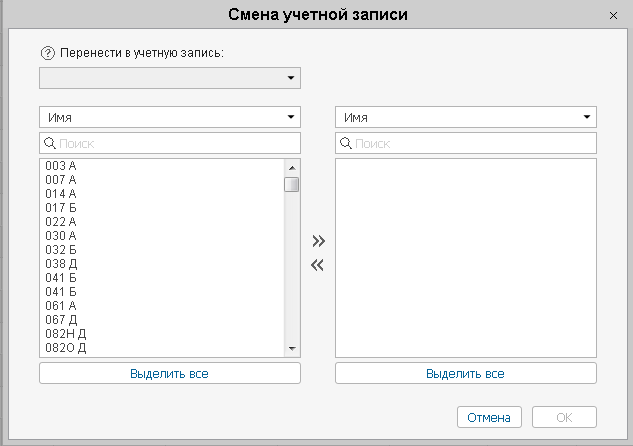This screenshot has height=446, width=633.
Task: Move items back left with double arrow
Action: (x=318, y=265)
